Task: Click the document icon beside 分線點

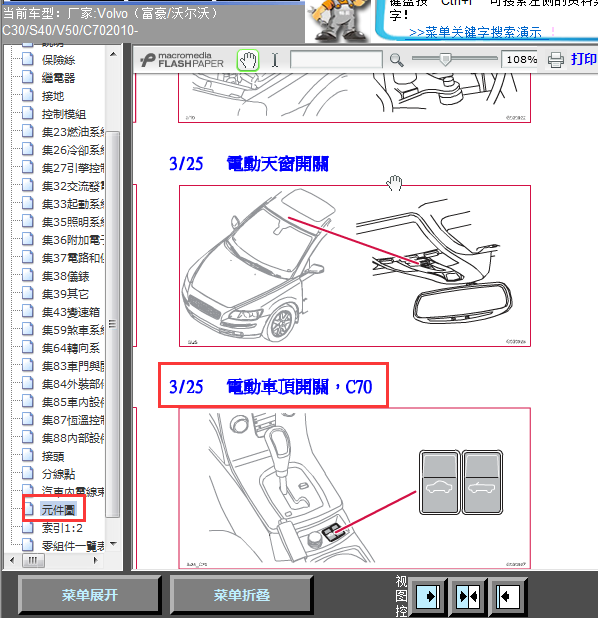Action: pyautogui.click(x=28, y=473)
